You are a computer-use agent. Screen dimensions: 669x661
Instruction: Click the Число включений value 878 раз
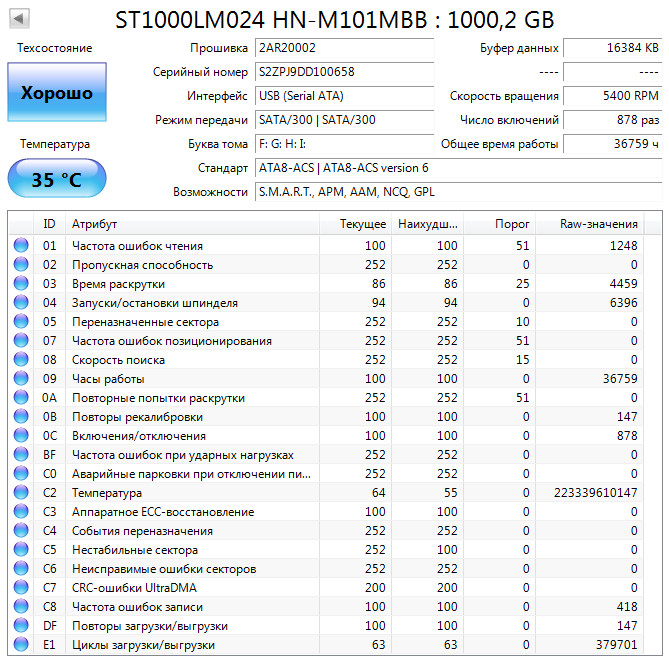613,119
